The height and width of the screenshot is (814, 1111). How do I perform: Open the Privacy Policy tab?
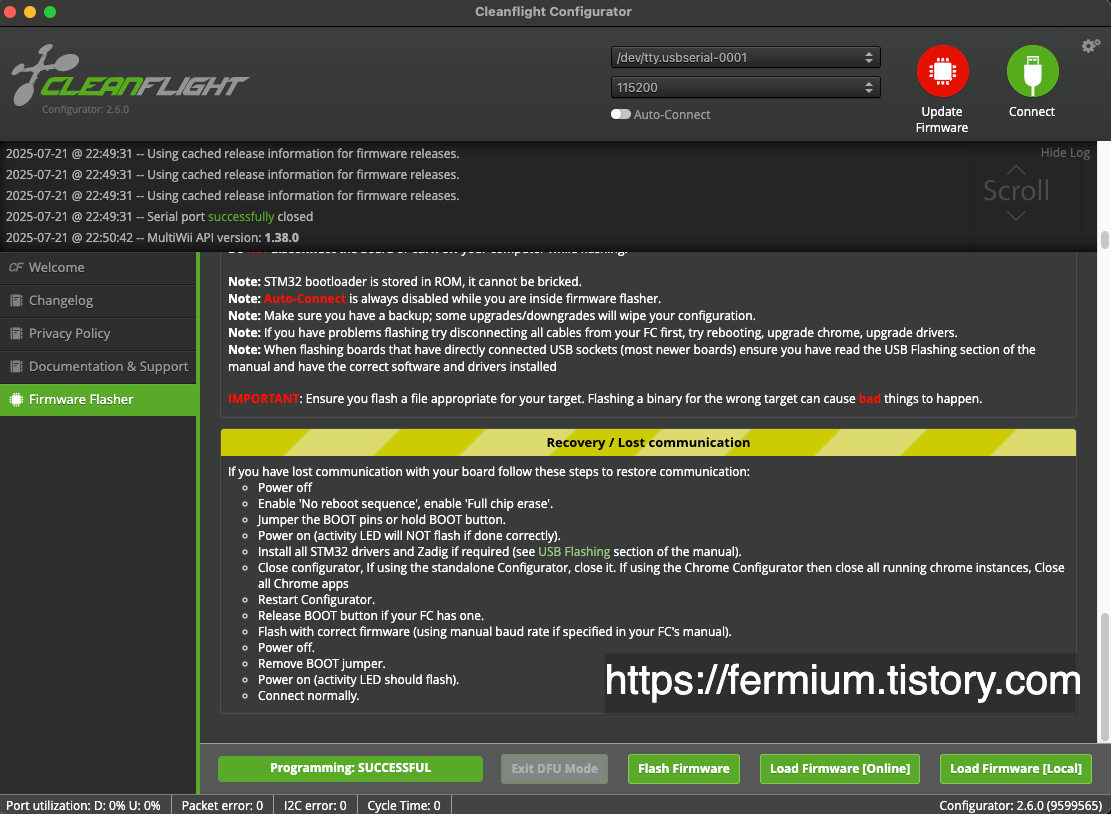[98, 333]
